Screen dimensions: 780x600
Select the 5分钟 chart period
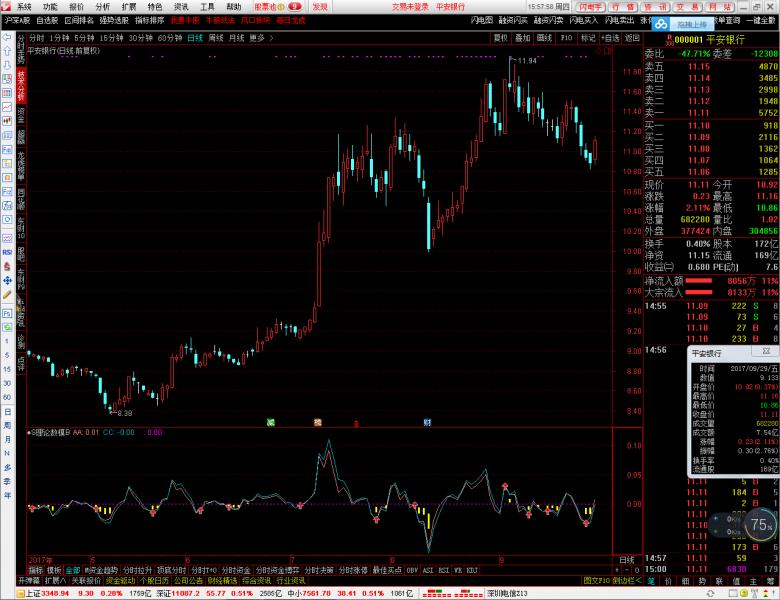coord(85,38)
